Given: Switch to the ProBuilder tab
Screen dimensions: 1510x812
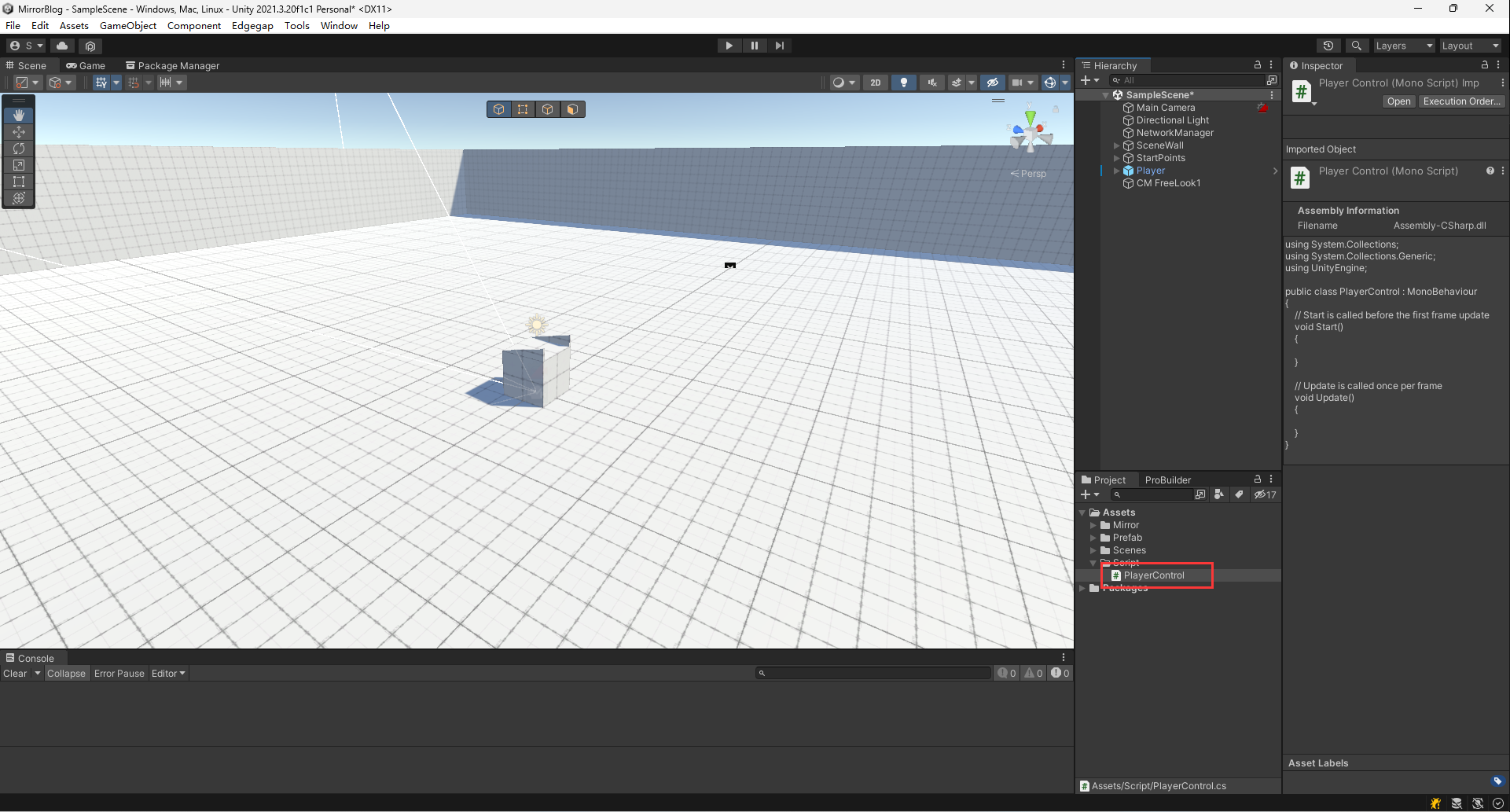Looking at the screenshot, I should click(1168, 480).
